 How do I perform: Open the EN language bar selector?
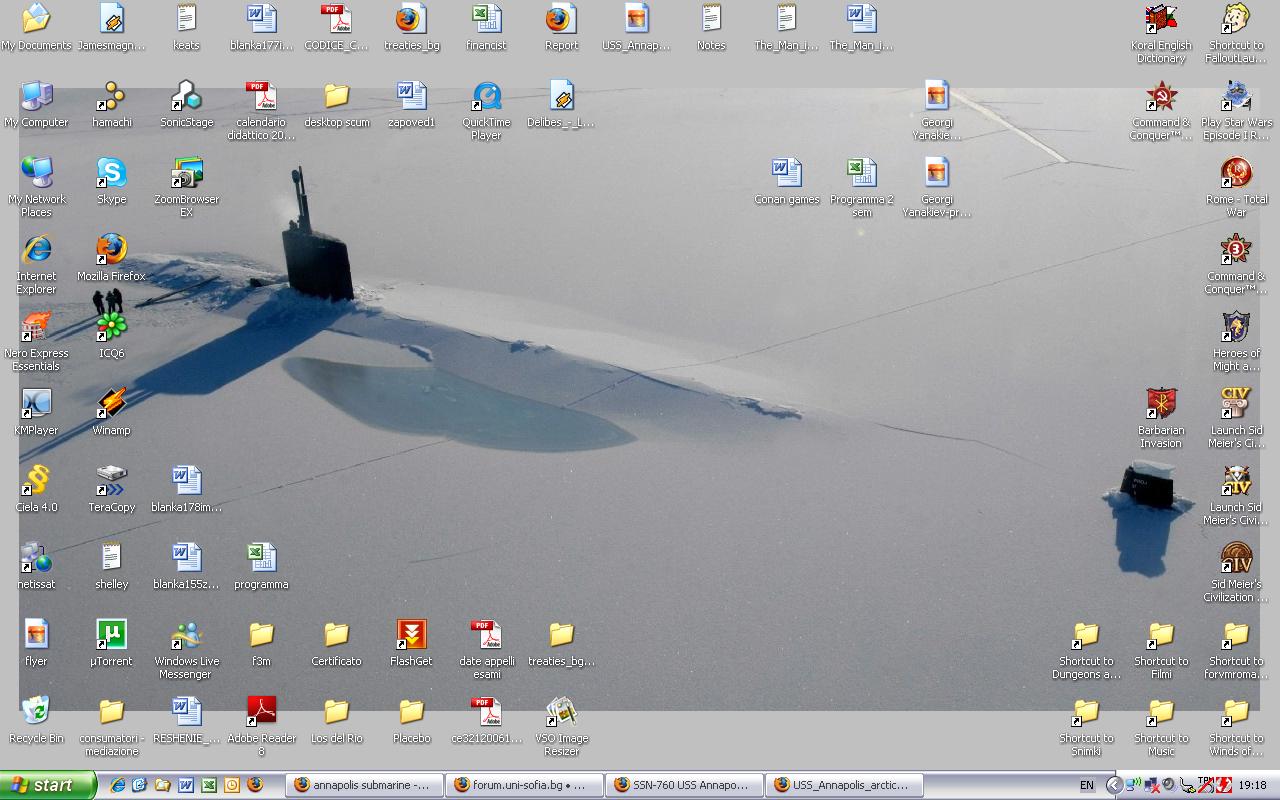coord(1086,785)
